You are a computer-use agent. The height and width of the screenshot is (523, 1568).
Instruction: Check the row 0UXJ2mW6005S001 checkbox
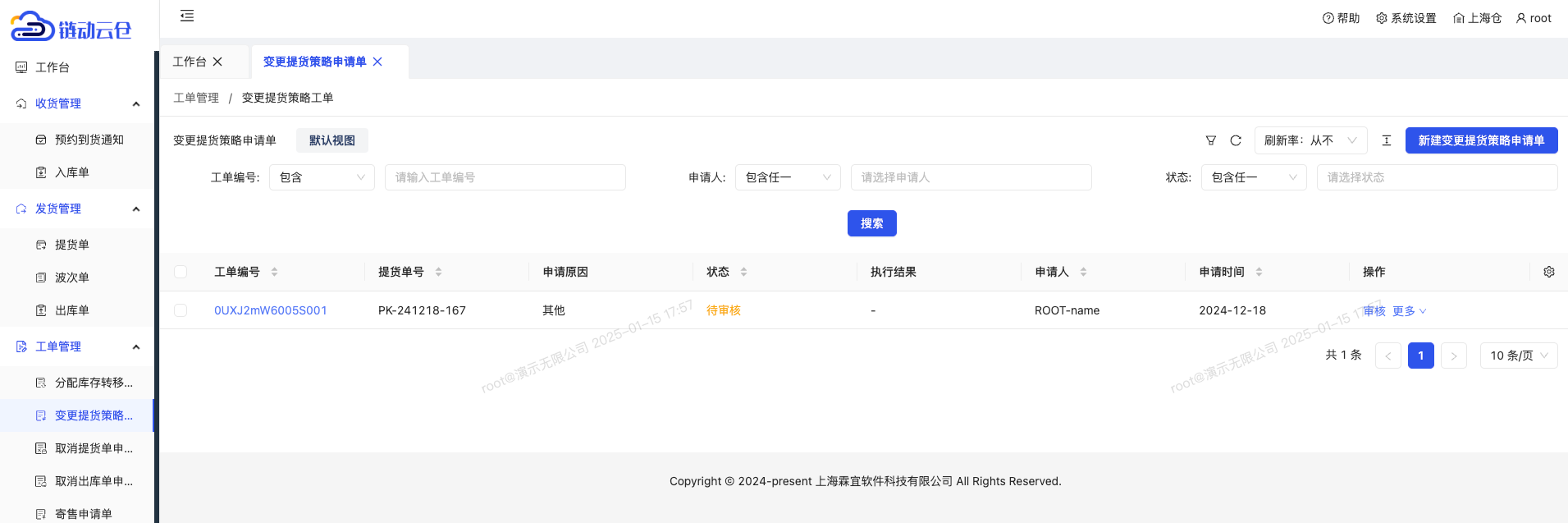pos(181,310)
